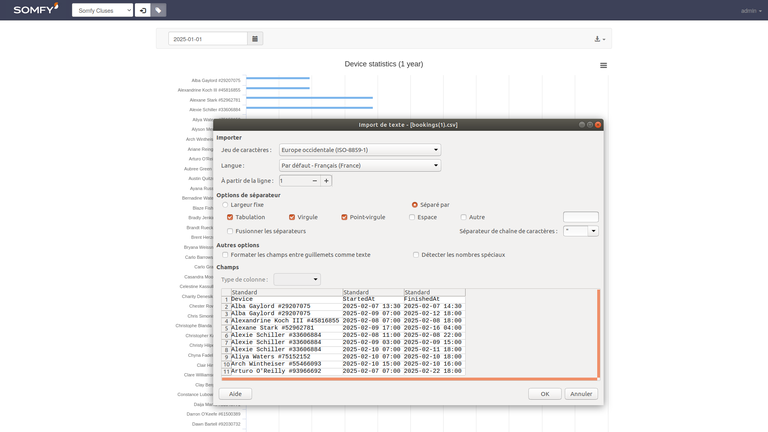The width and height of the screenshot is (768, 432).
Task: Click Arch Wintheiser #55466093 preview row
Action: (x=343, y=364)
